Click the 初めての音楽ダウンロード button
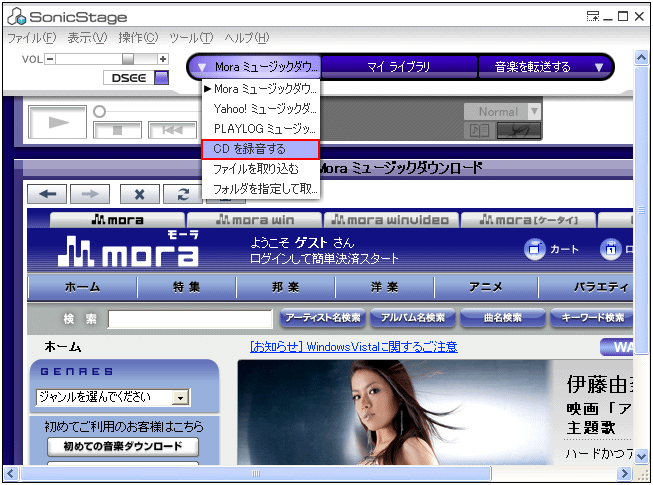Screen dimensions: 653x485 pyautogui.click(x=123, y=447)
